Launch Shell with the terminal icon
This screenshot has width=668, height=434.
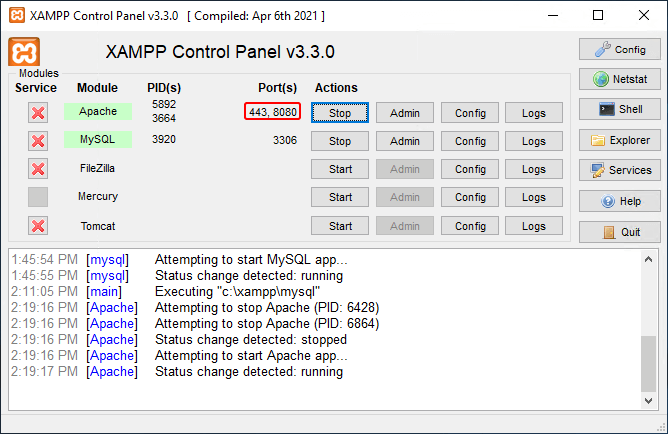619,109
